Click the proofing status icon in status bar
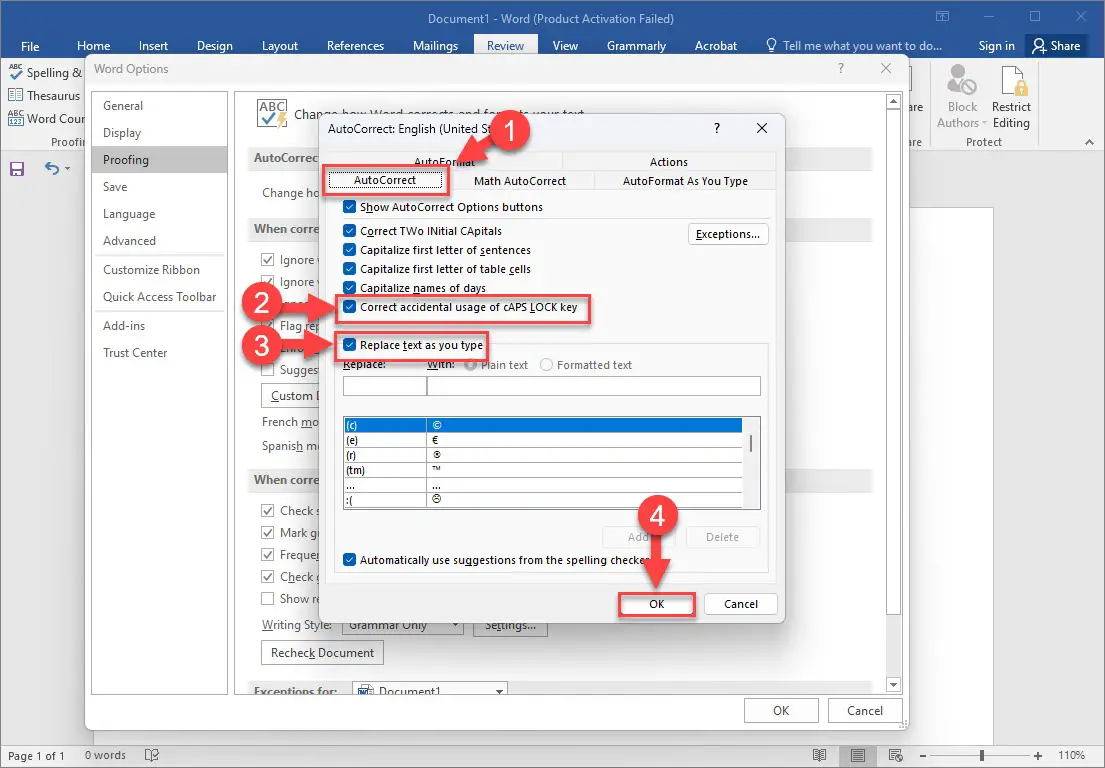 [x=151, y=755]
